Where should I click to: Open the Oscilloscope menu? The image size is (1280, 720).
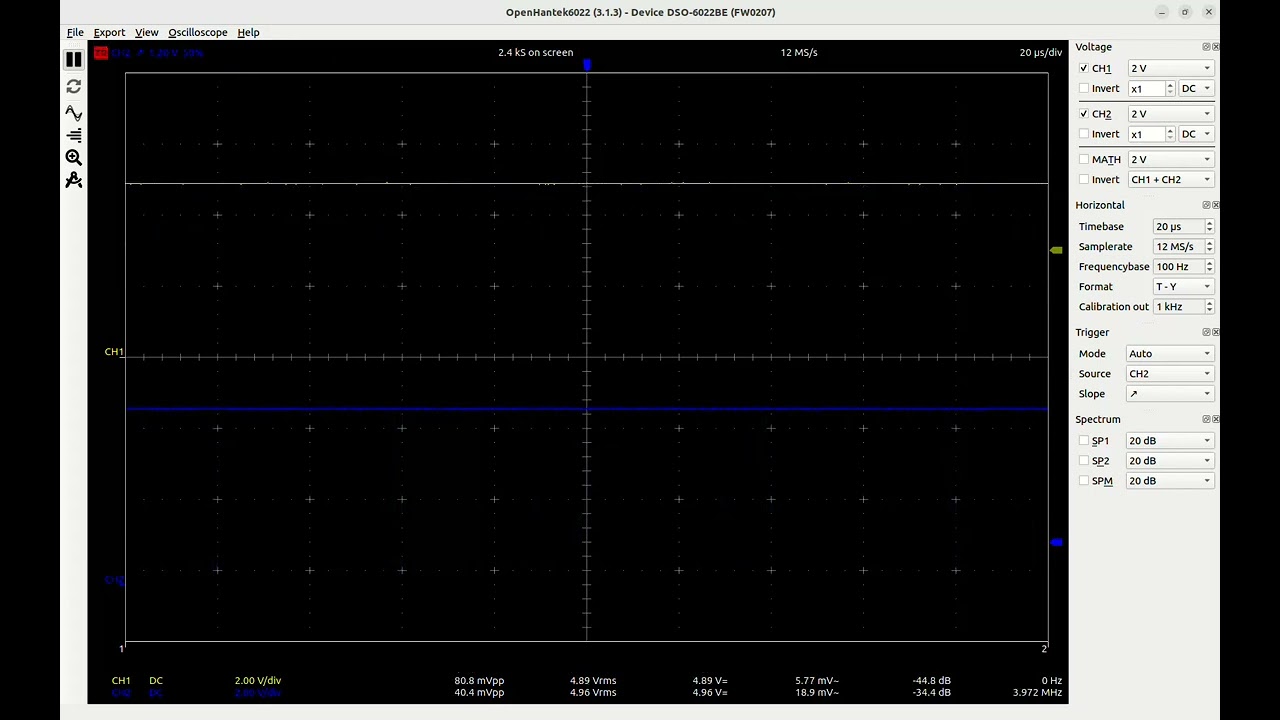pos(198,33)
